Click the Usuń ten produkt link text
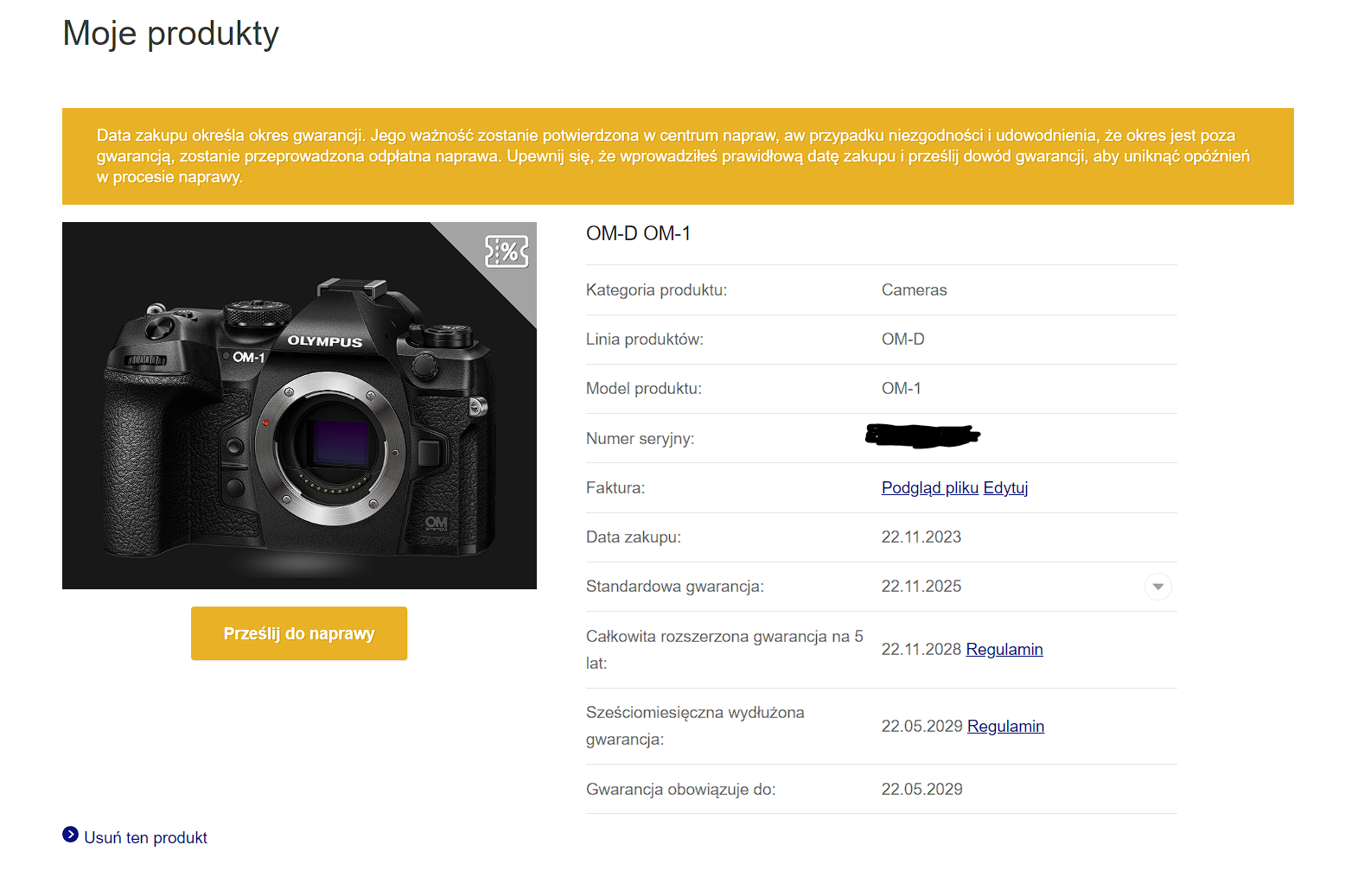Image resolution: width=1358 pixels, height=896 pixels. (145, 838)
